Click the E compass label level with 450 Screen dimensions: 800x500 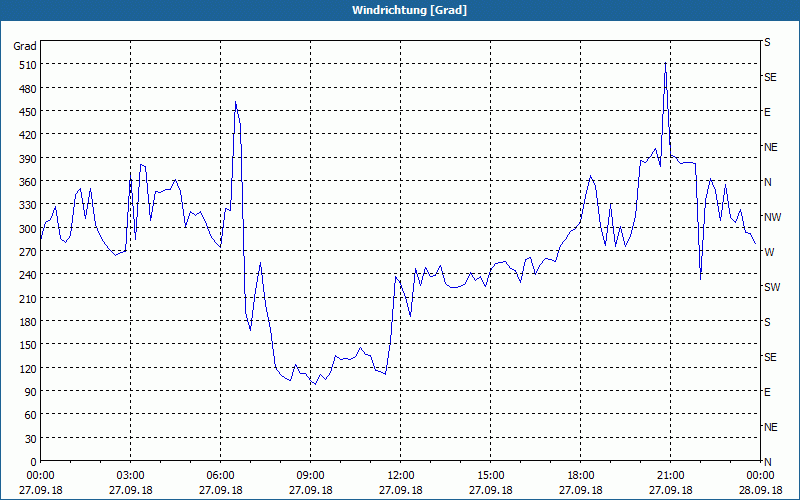pyautogui.click(x=767, y=112)
